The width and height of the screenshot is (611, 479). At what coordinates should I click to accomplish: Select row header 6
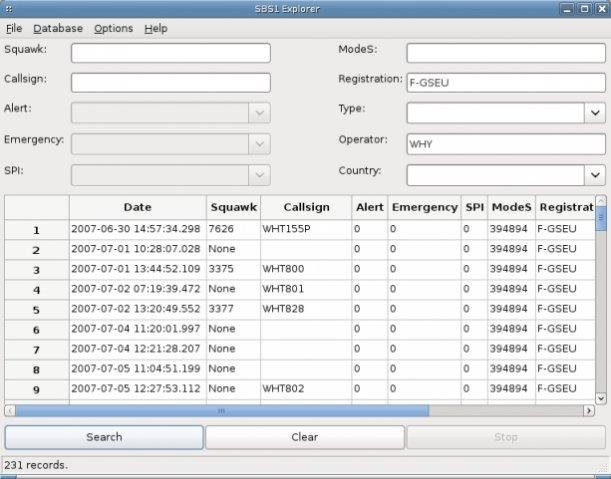tap(37, 330)
